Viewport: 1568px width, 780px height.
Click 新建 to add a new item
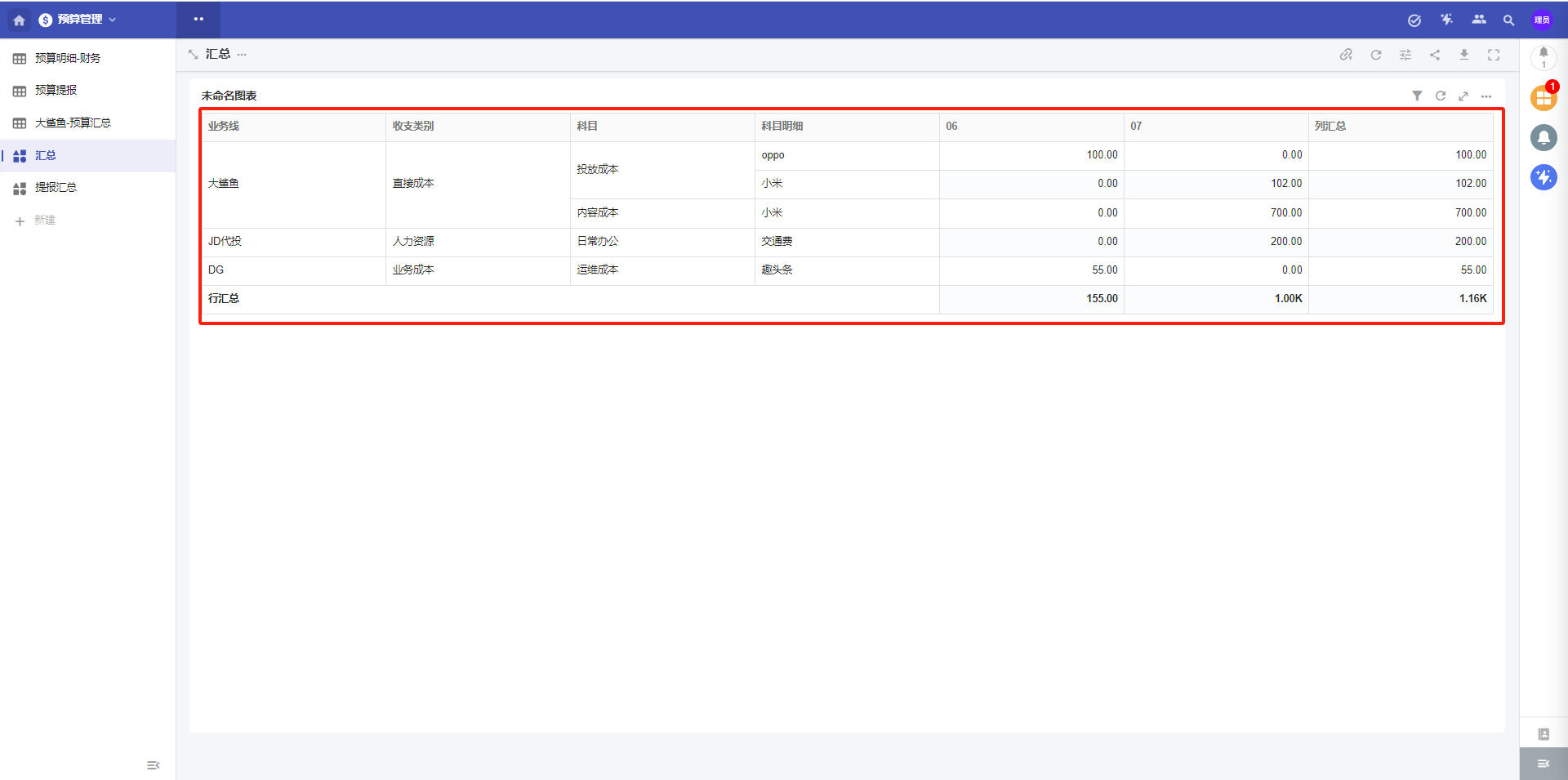[44, 221]
